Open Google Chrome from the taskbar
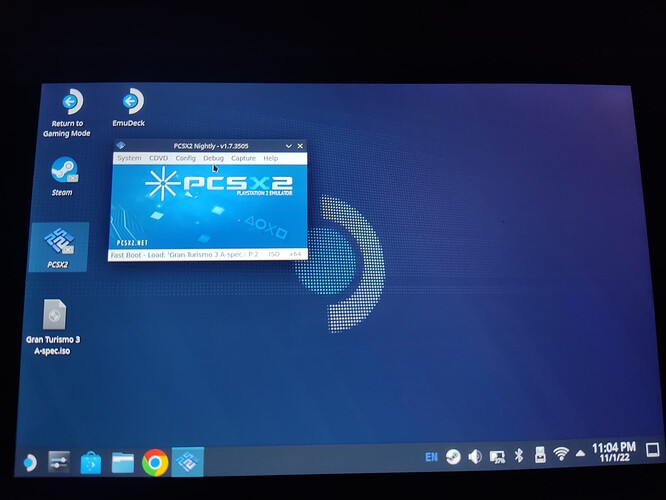Screen dimensions: 666x500 pos(154,461)
